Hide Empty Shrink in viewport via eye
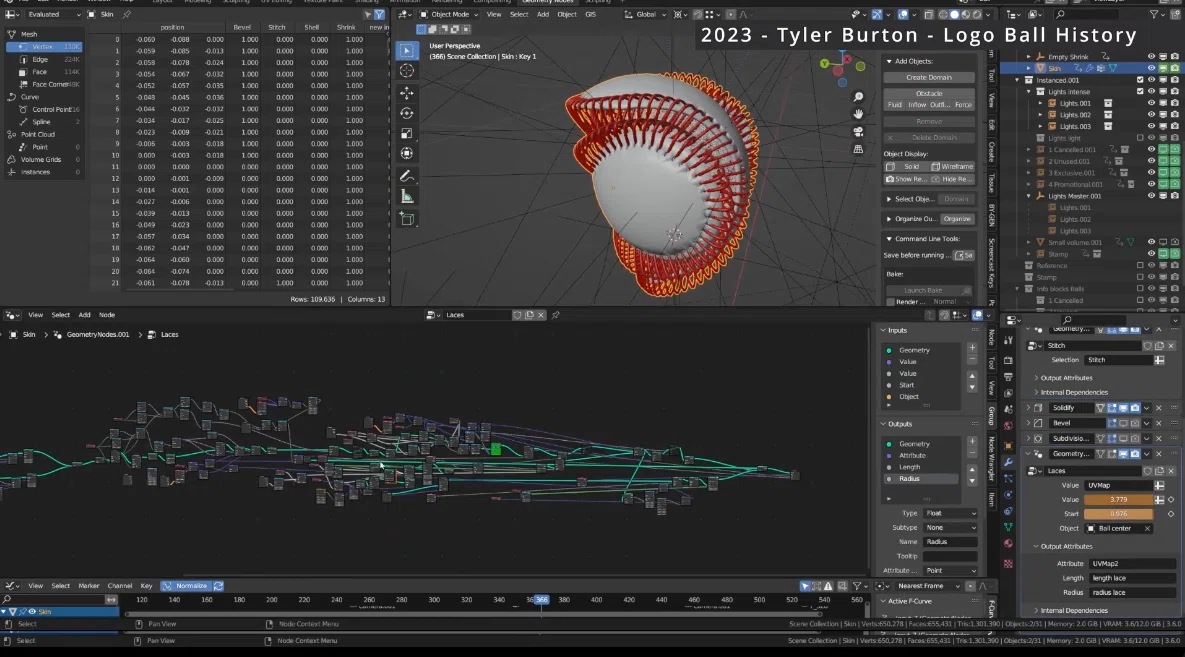Viewport: 1185px width, 657px height. tap(1151, 57)
